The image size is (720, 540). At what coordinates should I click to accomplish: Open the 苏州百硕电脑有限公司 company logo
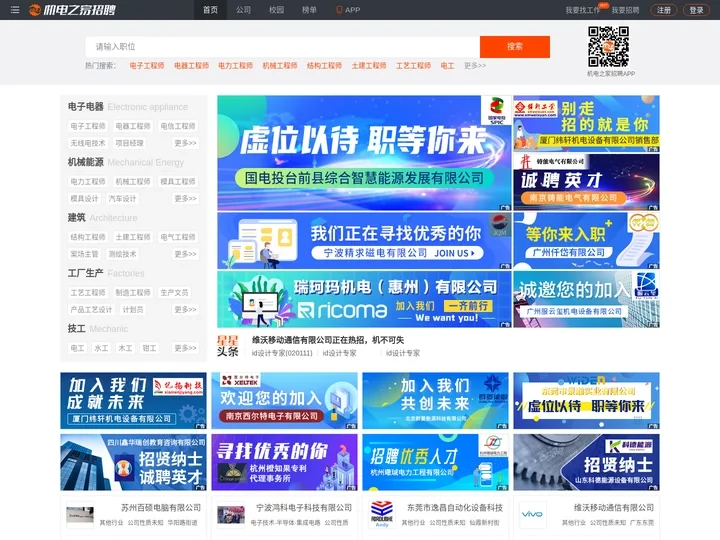[x=80, y=515]
